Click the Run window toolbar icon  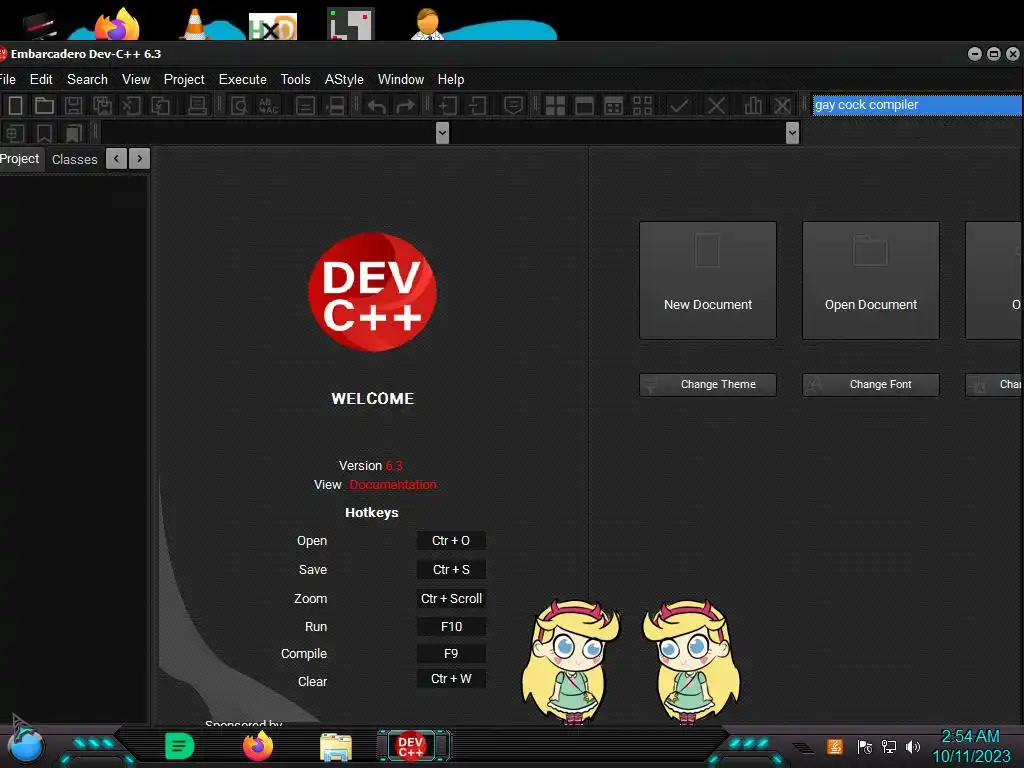[x=584, y=105]
